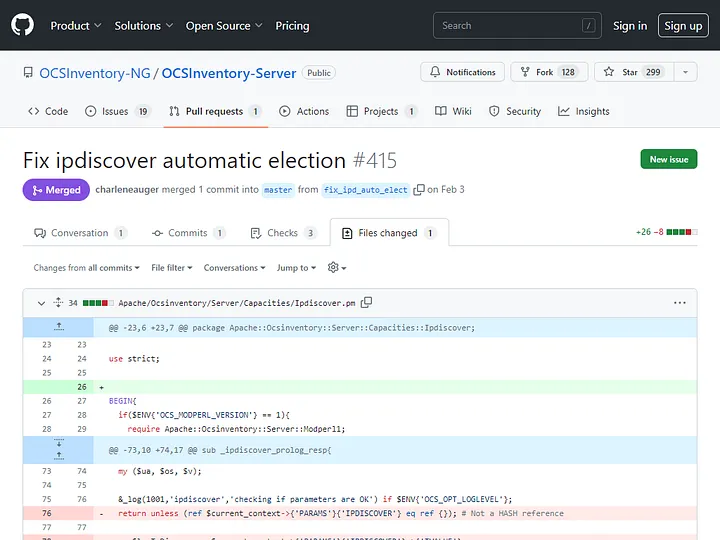Open Changes from all commits dropdown

click(x=86, y=268)
